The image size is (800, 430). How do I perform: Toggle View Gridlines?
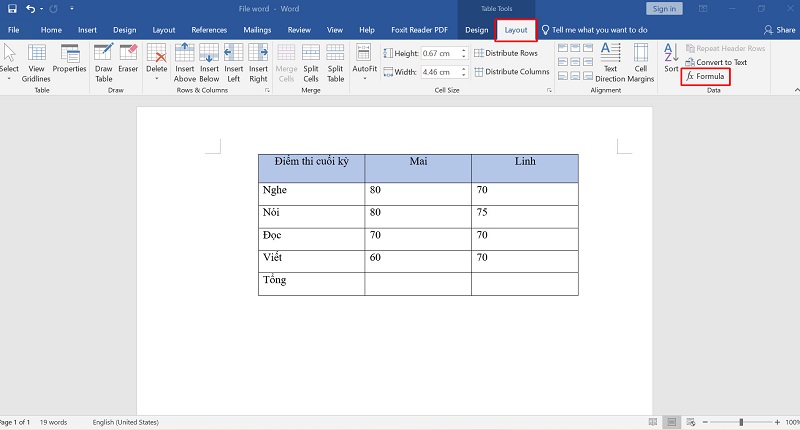tap(36, 62)
